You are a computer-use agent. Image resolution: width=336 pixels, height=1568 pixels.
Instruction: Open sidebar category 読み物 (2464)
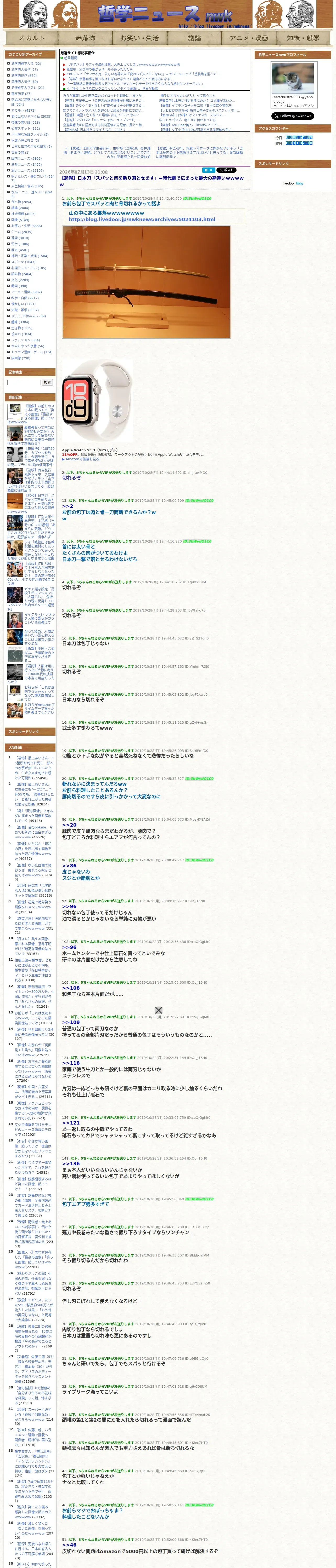click(21, 274)
